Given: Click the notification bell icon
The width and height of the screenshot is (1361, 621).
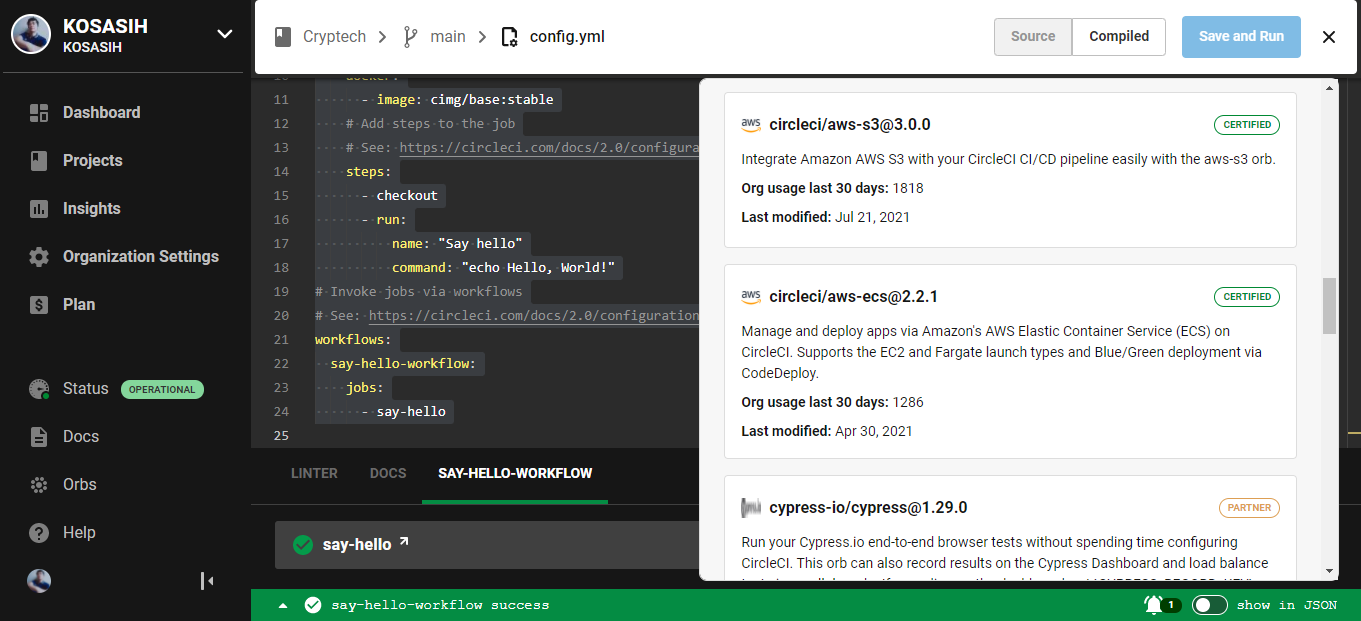Looking at the screenshot, I should 1154,605.
